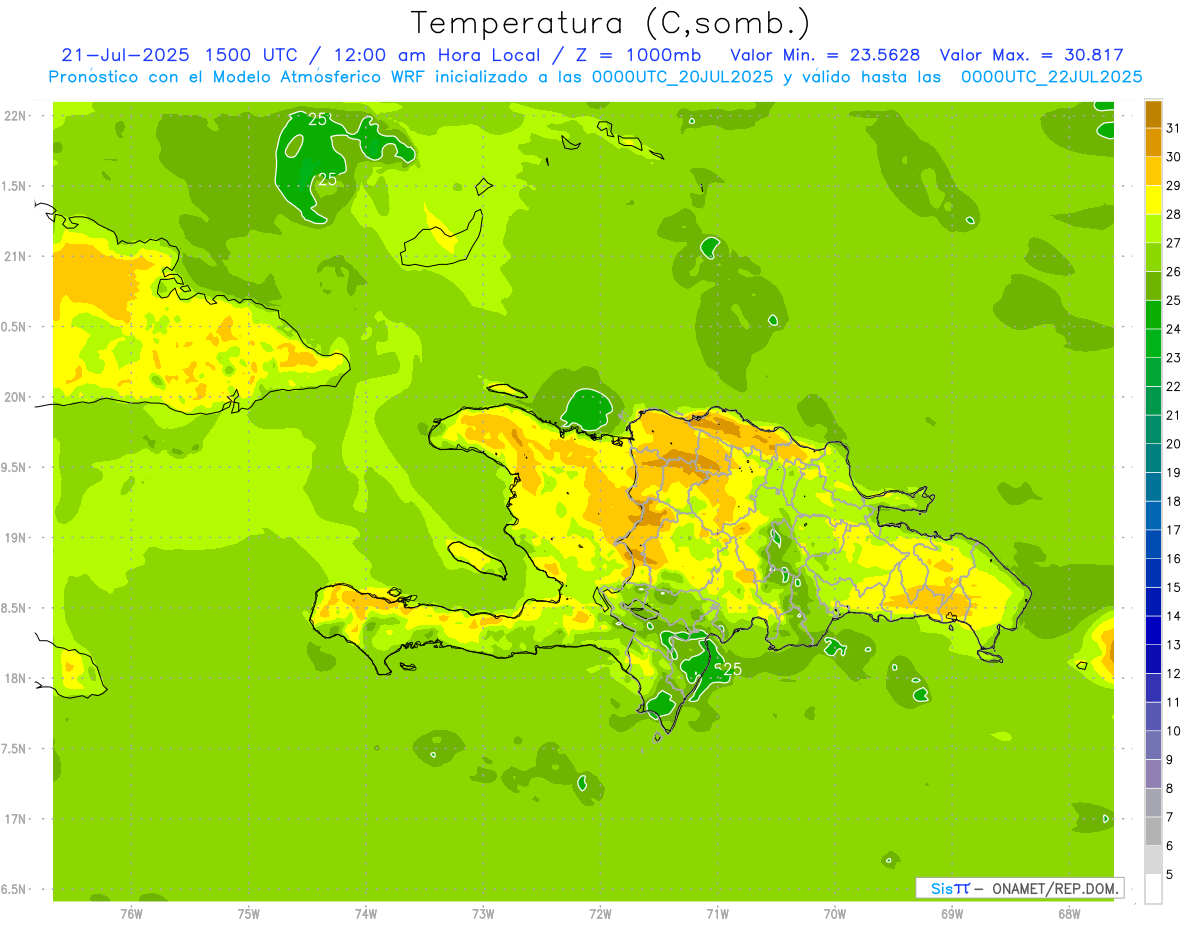Click the colorbar label '30'
1200x927 pixels.
1174,157
